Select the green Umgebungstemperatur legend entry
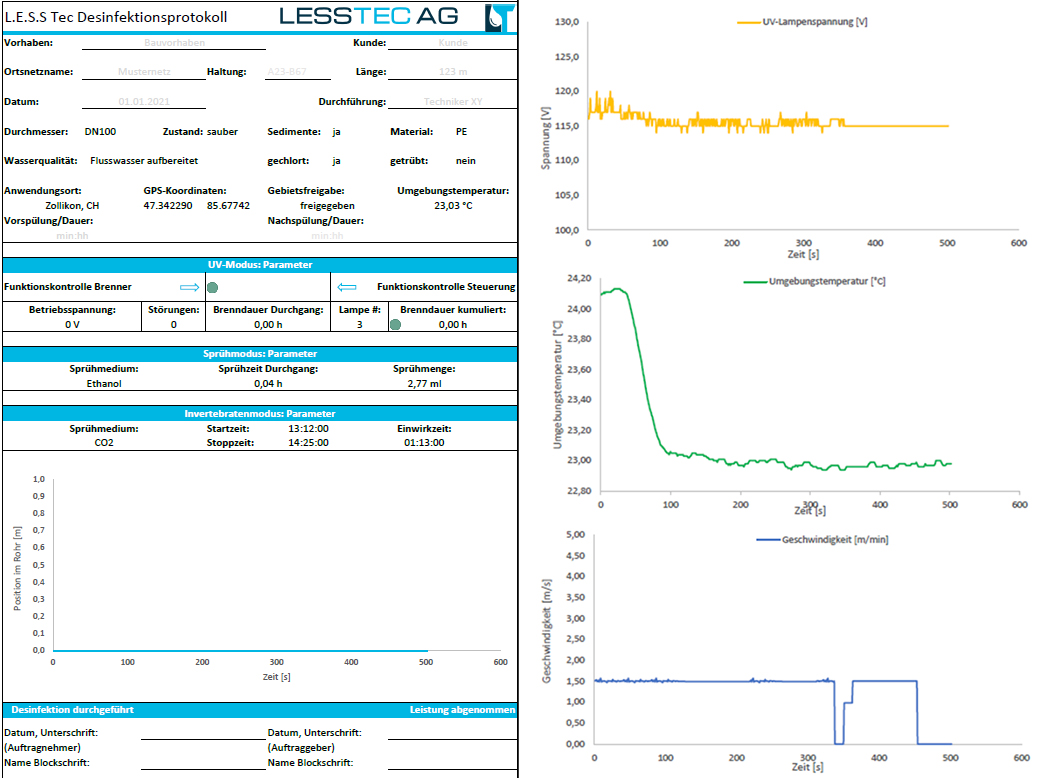The image size is (1055, 778). coord(815,281)
